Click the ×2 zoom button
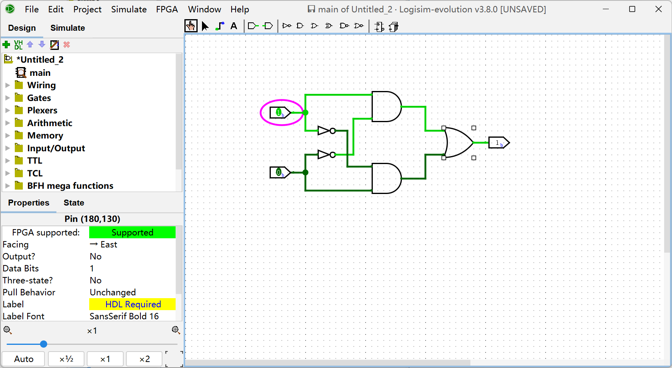This screenshot has height=368, width=672. click(144, 359)
